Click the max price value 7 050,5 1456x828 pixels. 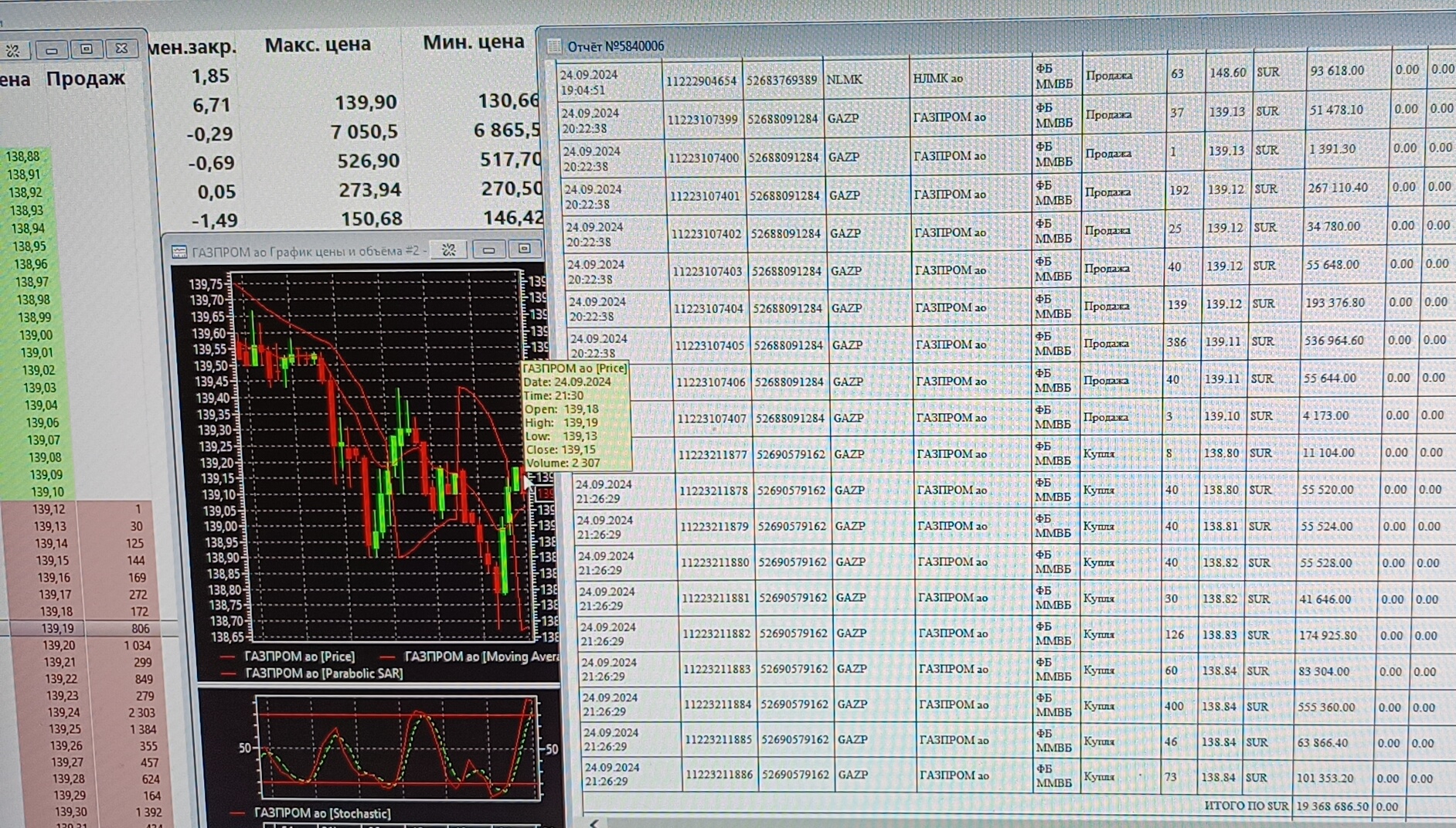(x=364, y=131)
